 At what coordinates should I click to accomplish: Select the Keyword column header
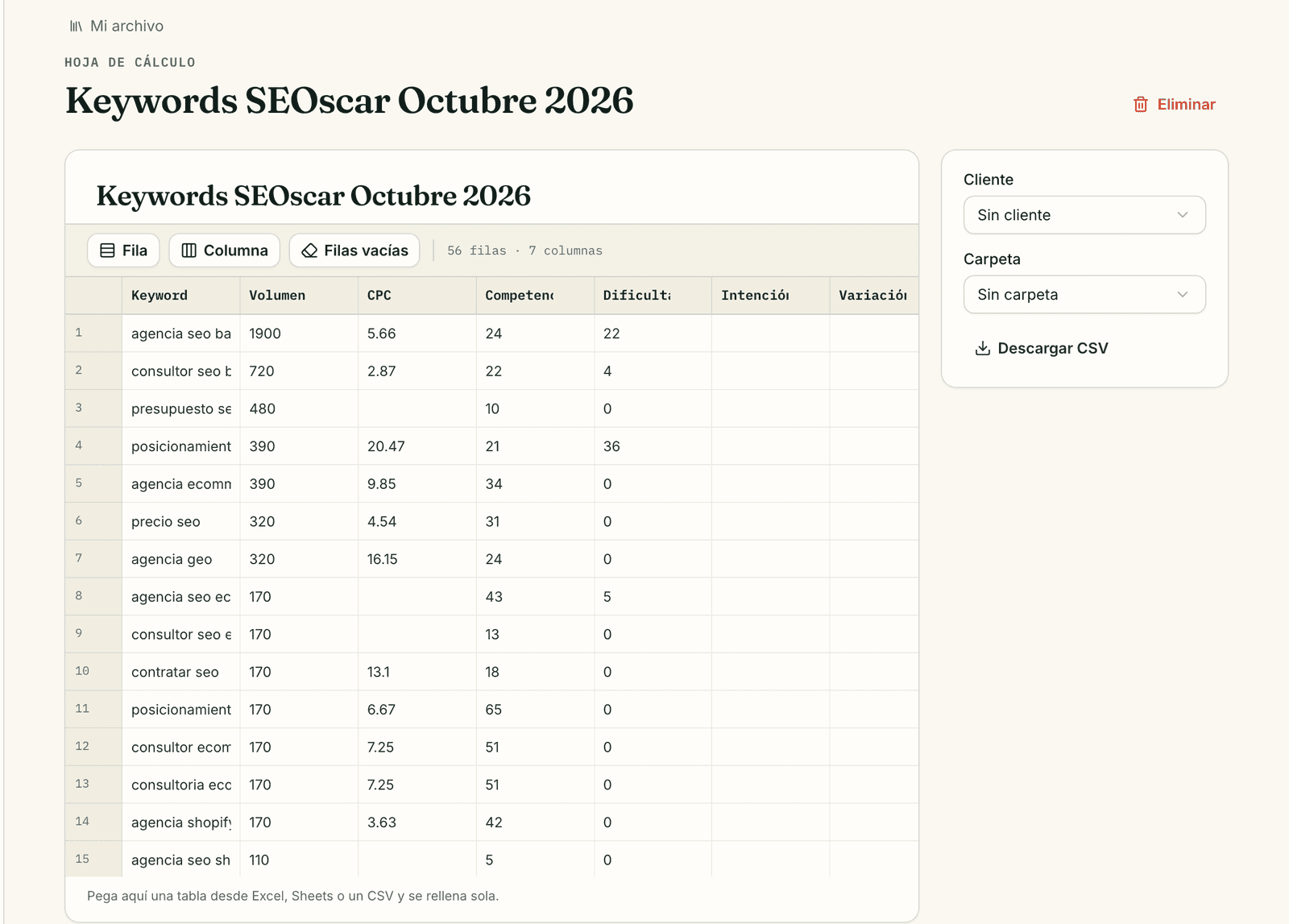[180, 296]
